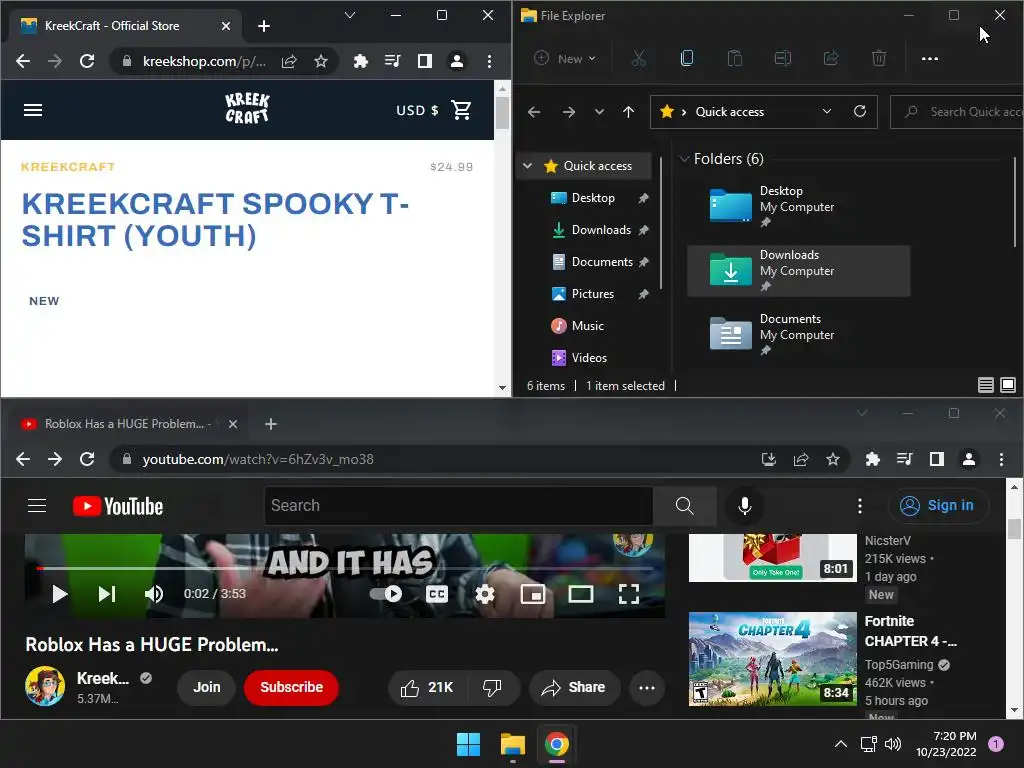Open Extensions puzzle icon in the kreekshop Chrome window

pos(360,61)
